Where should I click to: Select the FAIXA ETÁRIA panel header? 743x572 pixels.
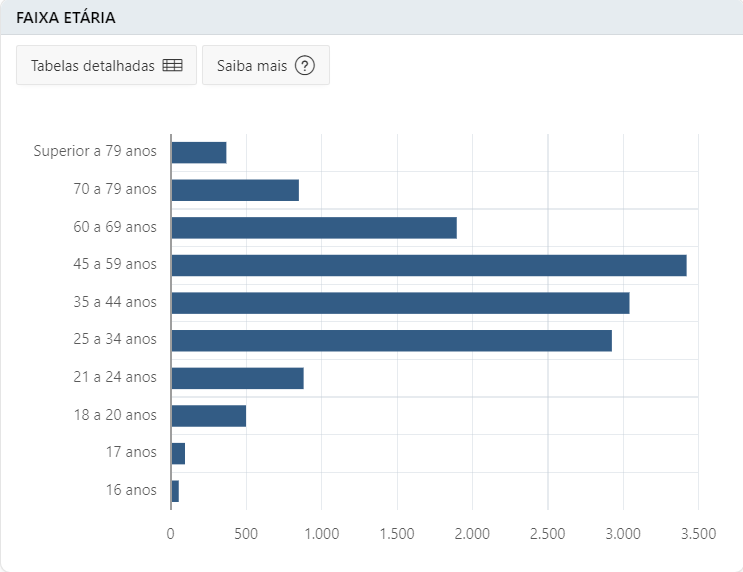point(372,18)
